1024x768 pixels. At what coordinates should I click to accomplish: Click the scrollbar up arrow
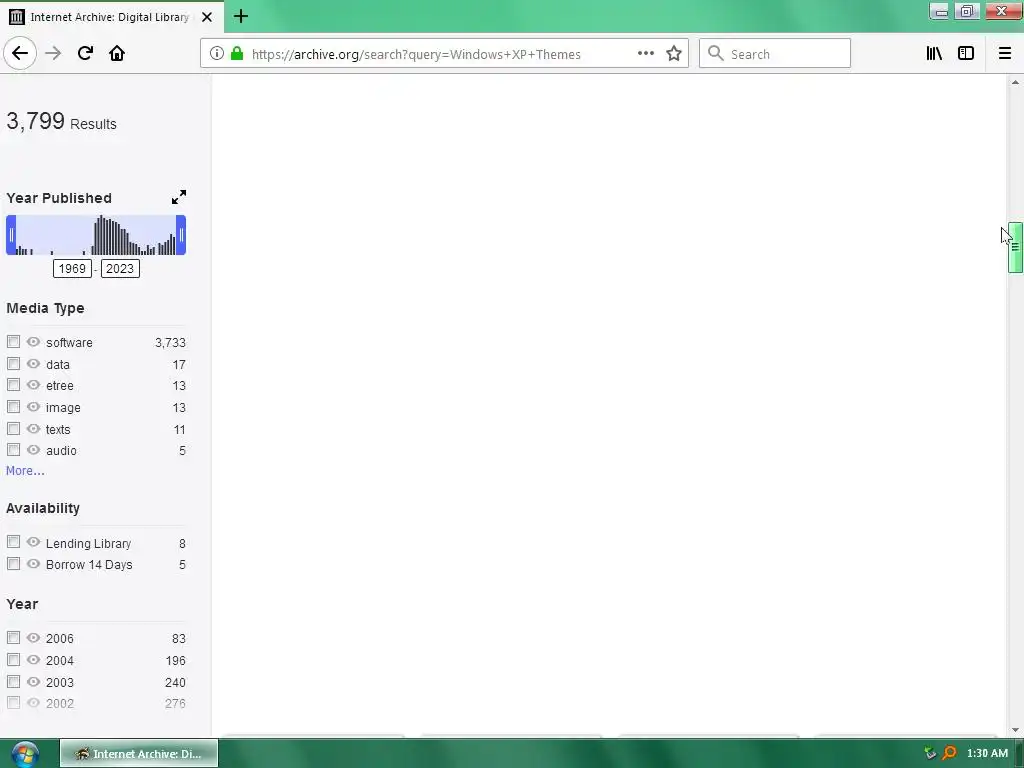coord(1015,82)
